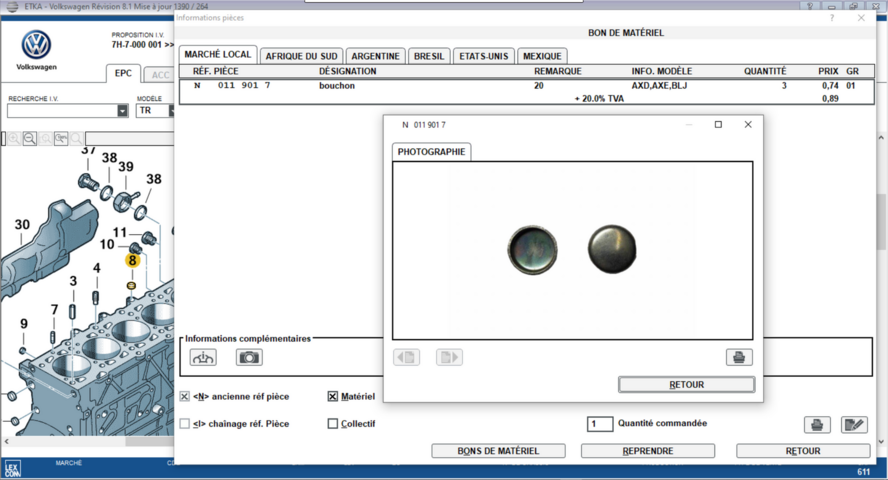
Task: Click the RÉF. PIÈCE column header
Action: tap(215, 71)
